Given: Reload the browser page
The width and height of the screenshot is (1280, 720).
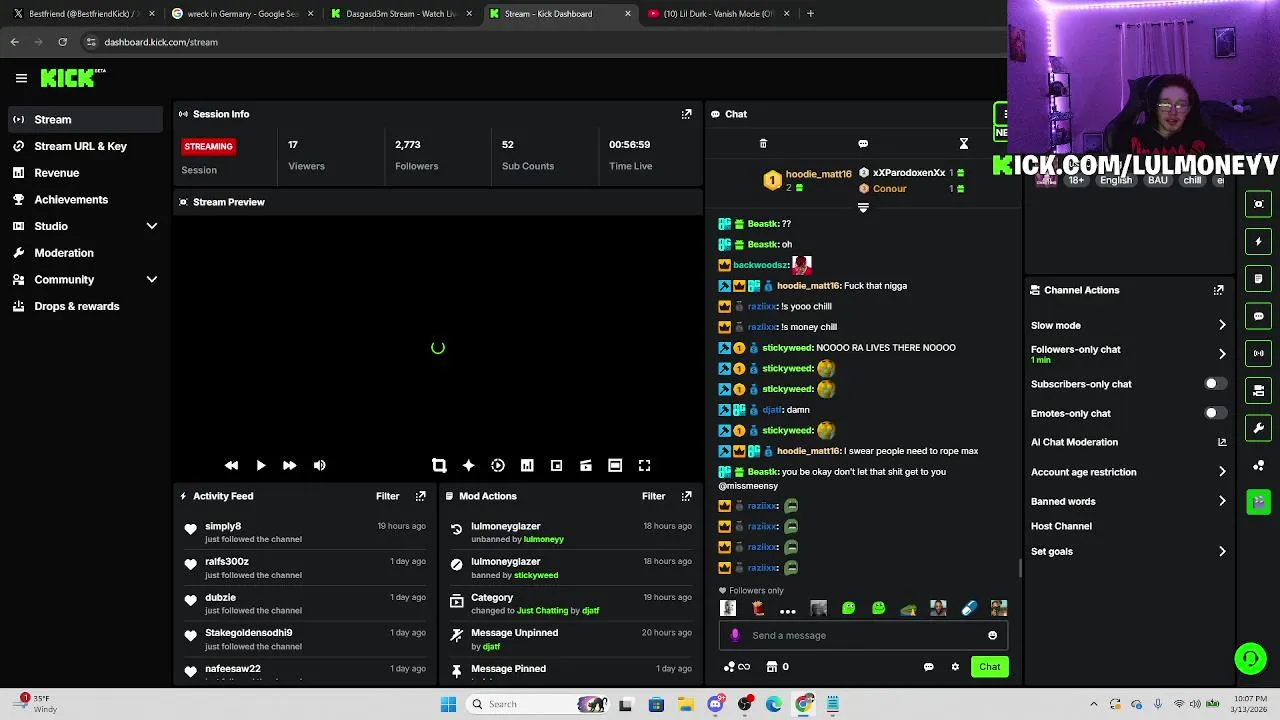Looking at the screenshot, I should (62, 42).
